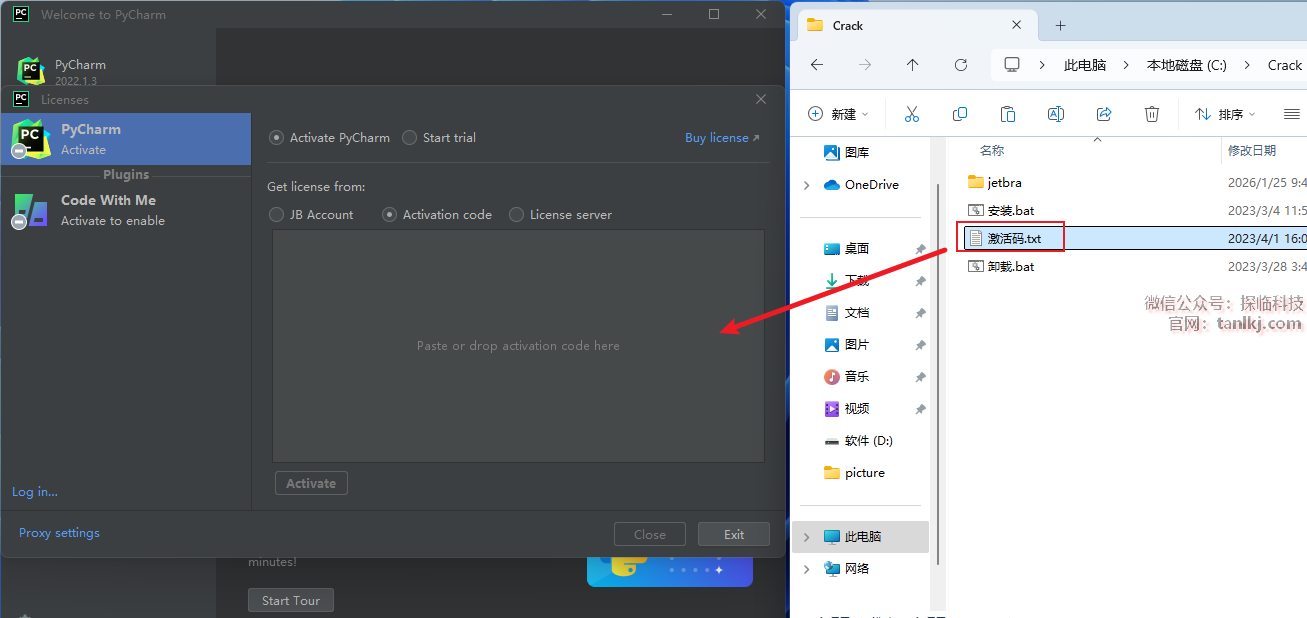Click the Copy icon in Explorer toolbar
Image resolution: width=1307 pixels, height=618 pixels.
point(960,114)
